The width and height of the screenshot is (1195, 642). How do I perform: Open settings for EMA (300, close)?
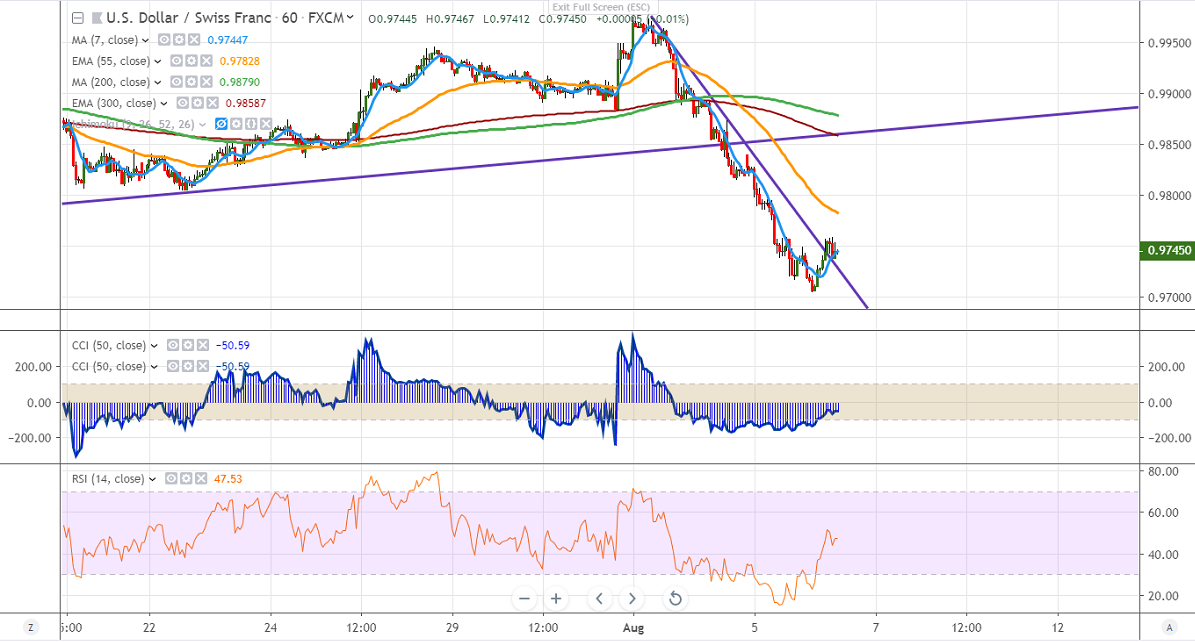197,103
